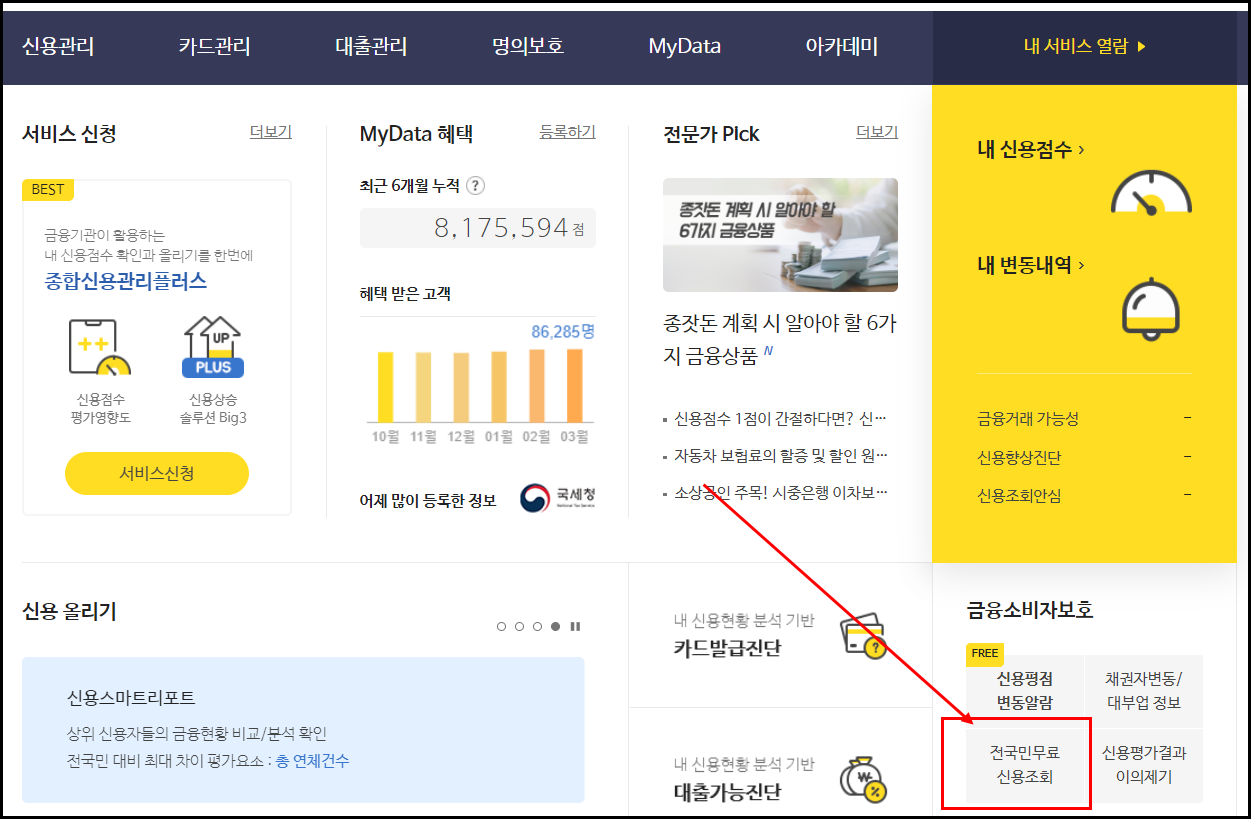Open 대출가능진단 service
The width and height of the screenshot is (1251, 819).
tap(727, 792)
